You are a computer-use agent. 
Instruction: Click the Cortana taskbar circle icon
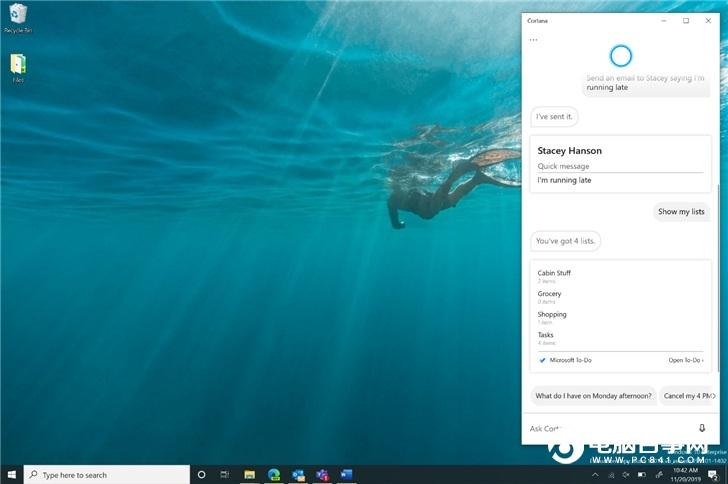pos(202,474)
